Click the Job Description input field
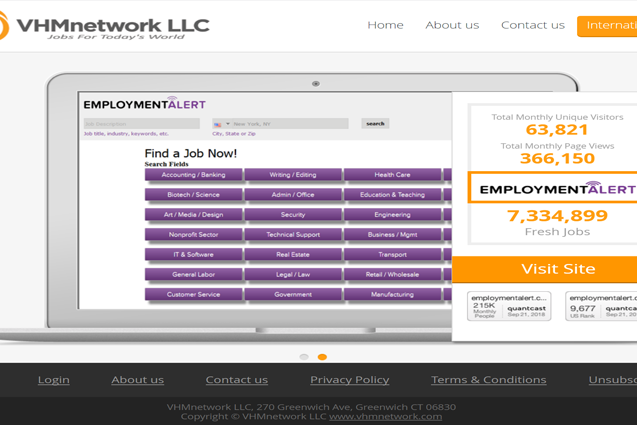Viewport: 637px width, 425px height. click(x=141, y=124)
